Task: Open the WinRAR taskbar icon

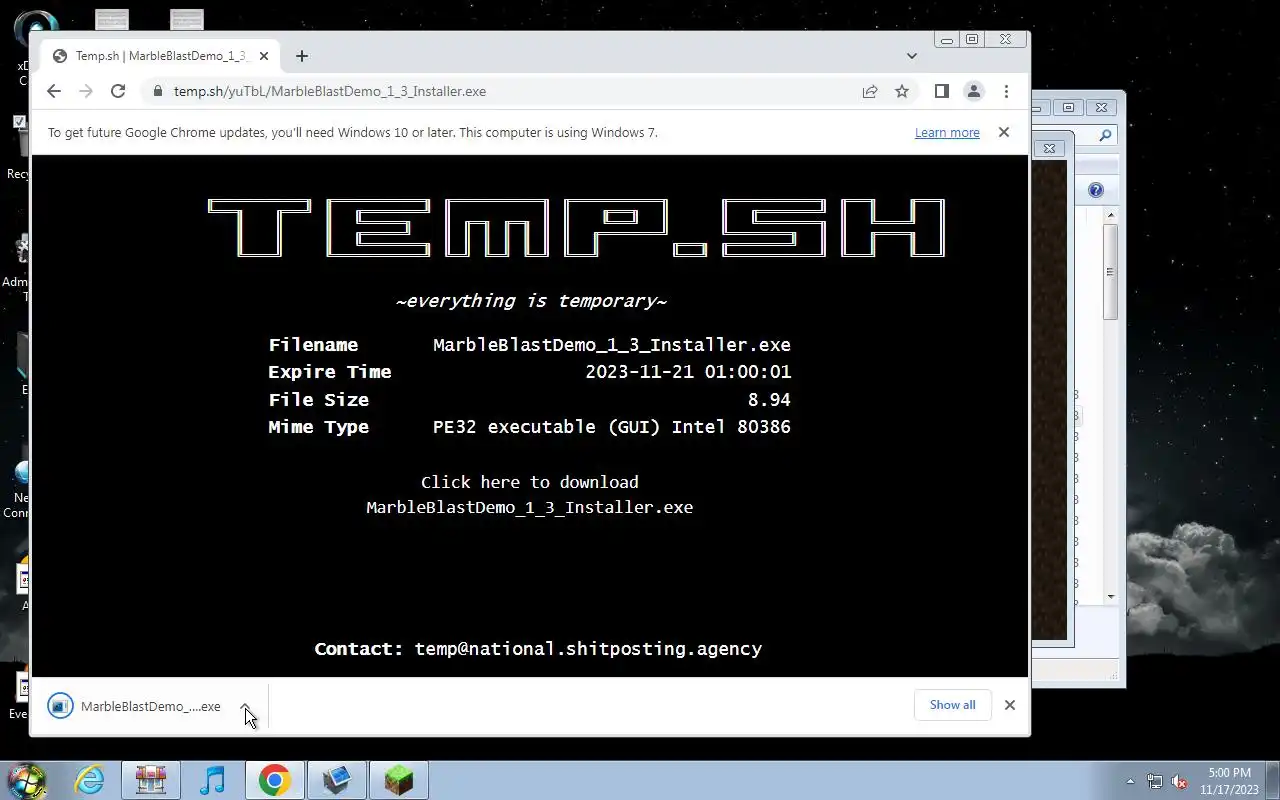Action: 151,780
